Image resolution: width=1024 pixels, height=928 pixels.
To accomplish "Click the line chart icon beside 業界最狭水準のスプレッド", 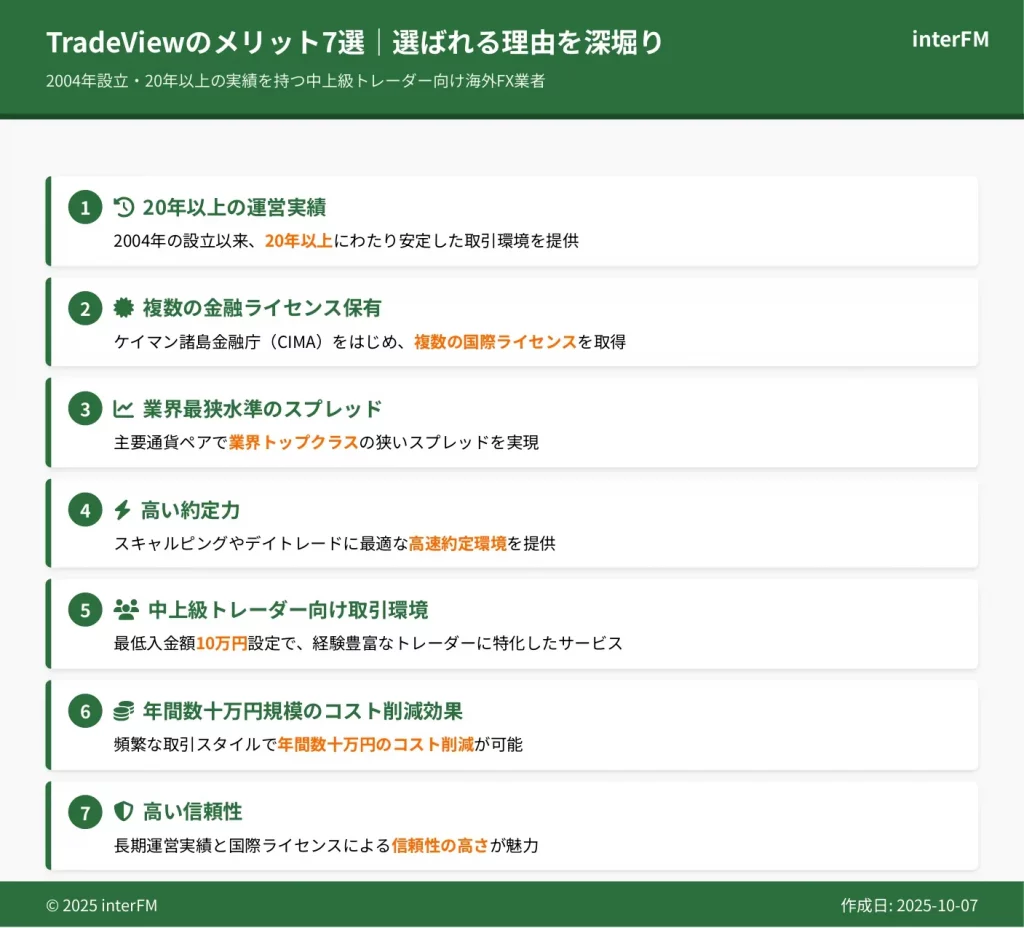I will (123, 408).
